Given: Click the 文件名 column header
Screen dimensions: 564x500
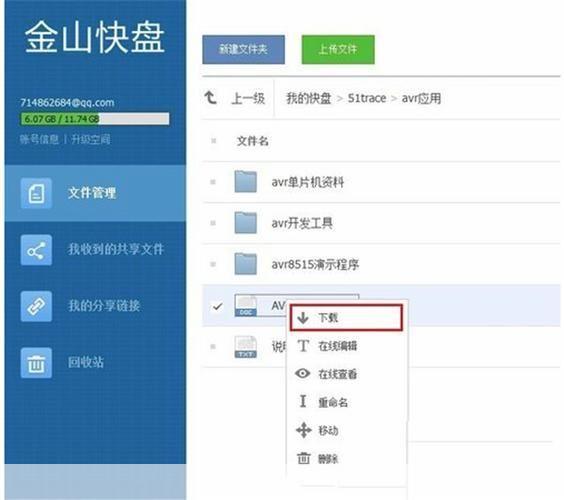Looking at the screenshot, I should click(253, 141).
